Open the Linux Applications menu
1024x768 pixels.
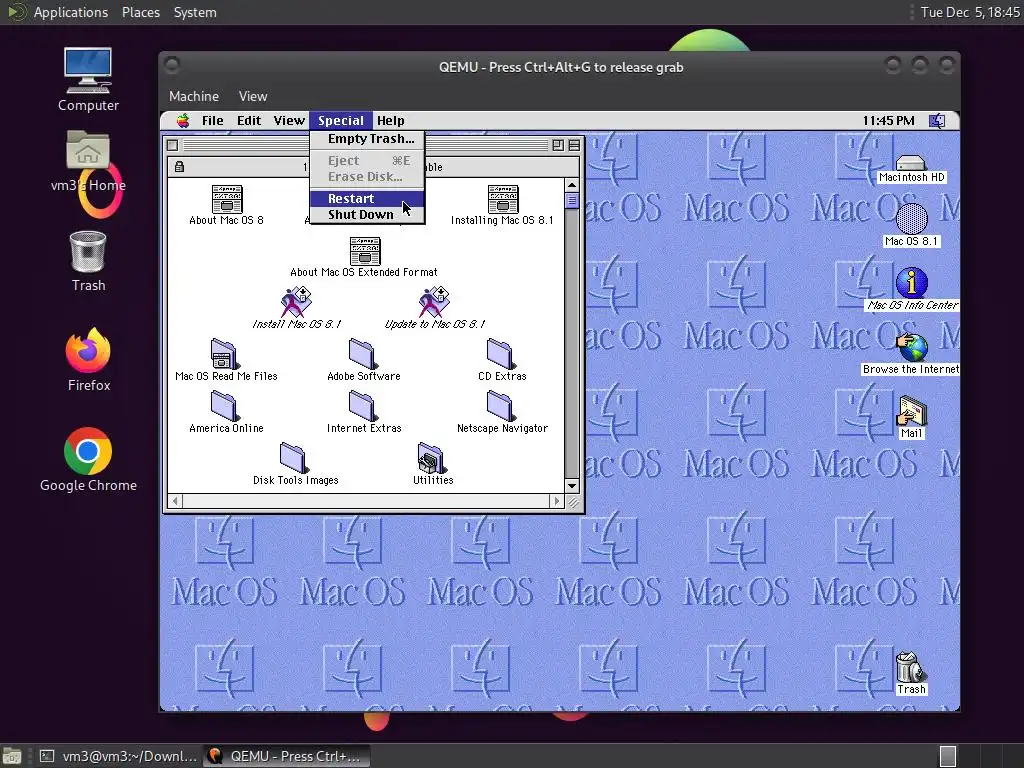click(x=71, y=12)
